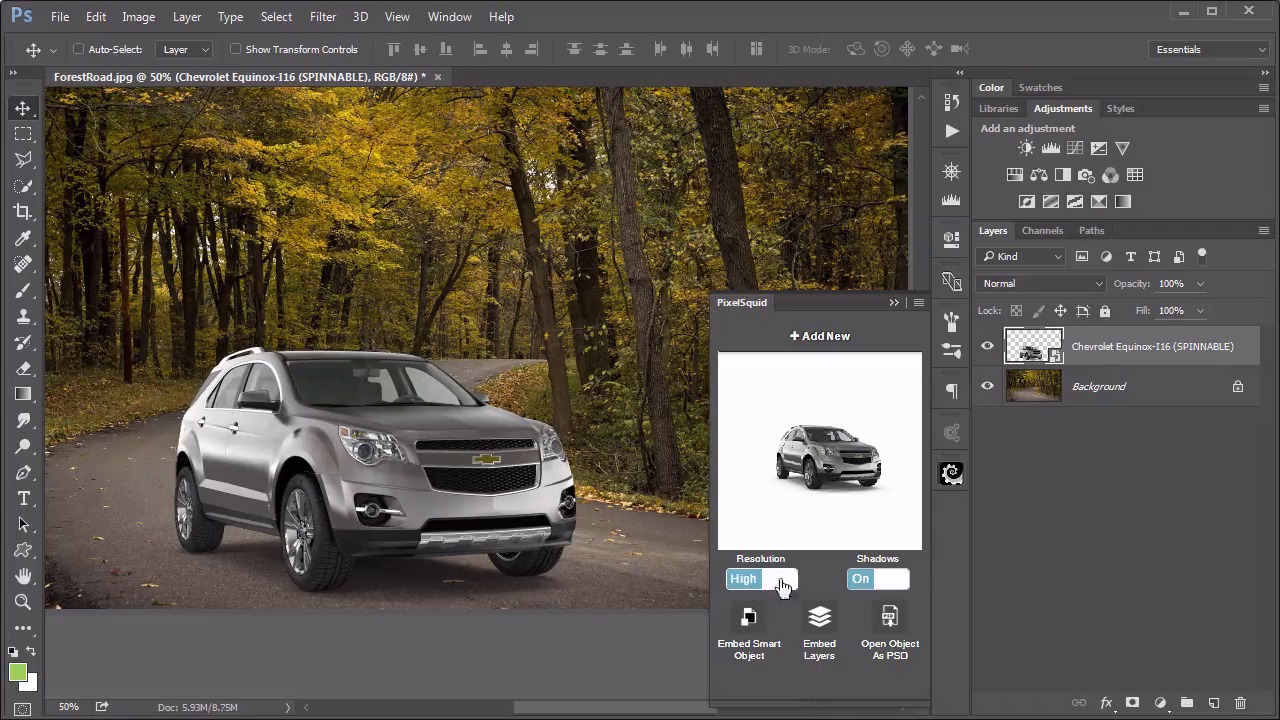Expand the layer Kind filter dropdown
1280x720 pixels.
pyautogui.click(x=1022, y=257)
